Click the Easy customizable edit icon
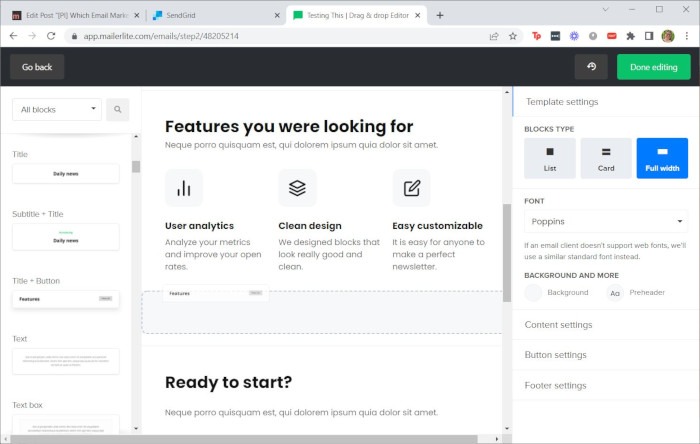 [411, 188]
